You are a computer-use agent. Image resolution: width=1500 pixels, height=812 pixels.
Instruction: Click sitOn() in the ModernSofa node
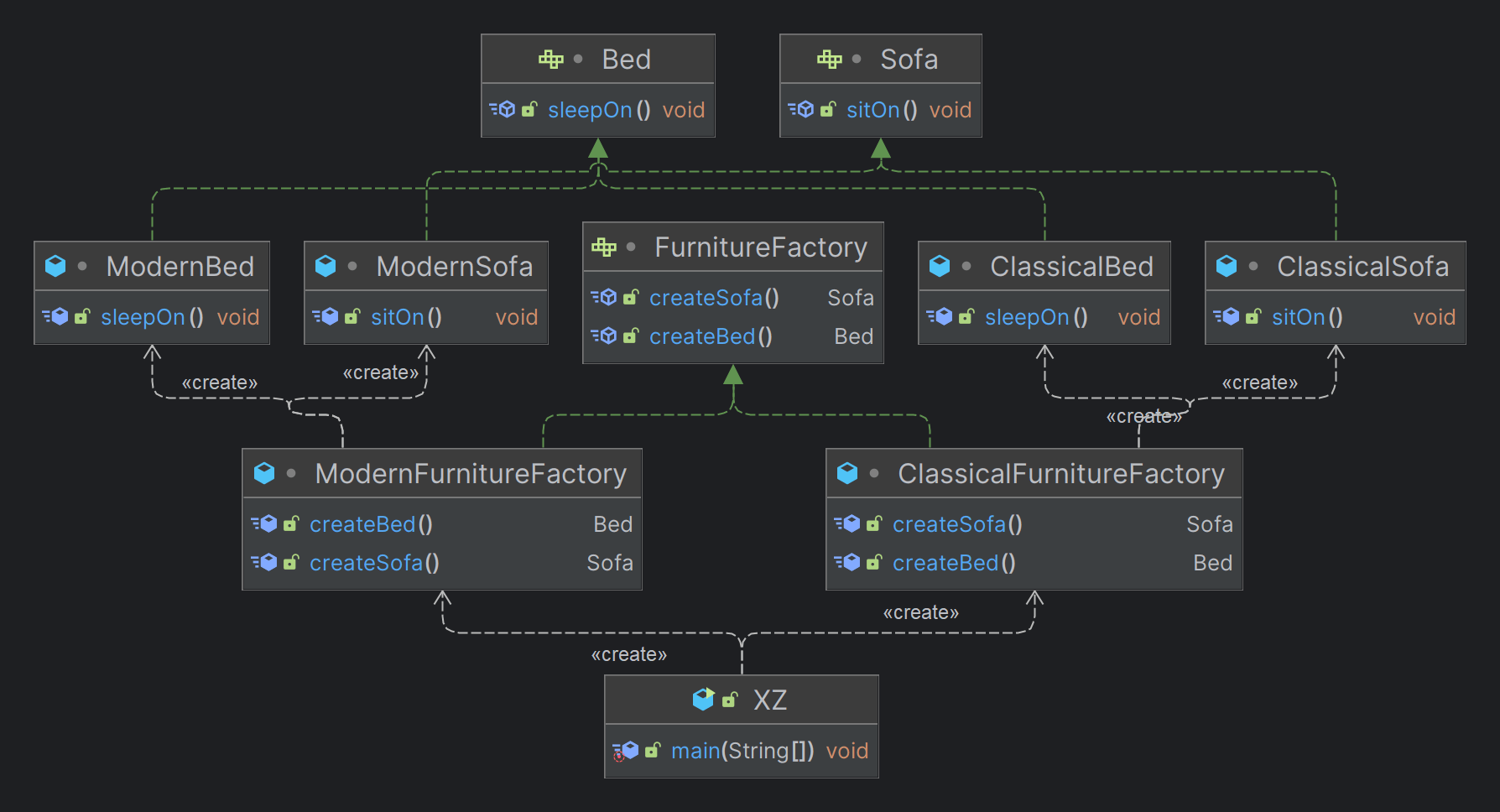point(406,317)
